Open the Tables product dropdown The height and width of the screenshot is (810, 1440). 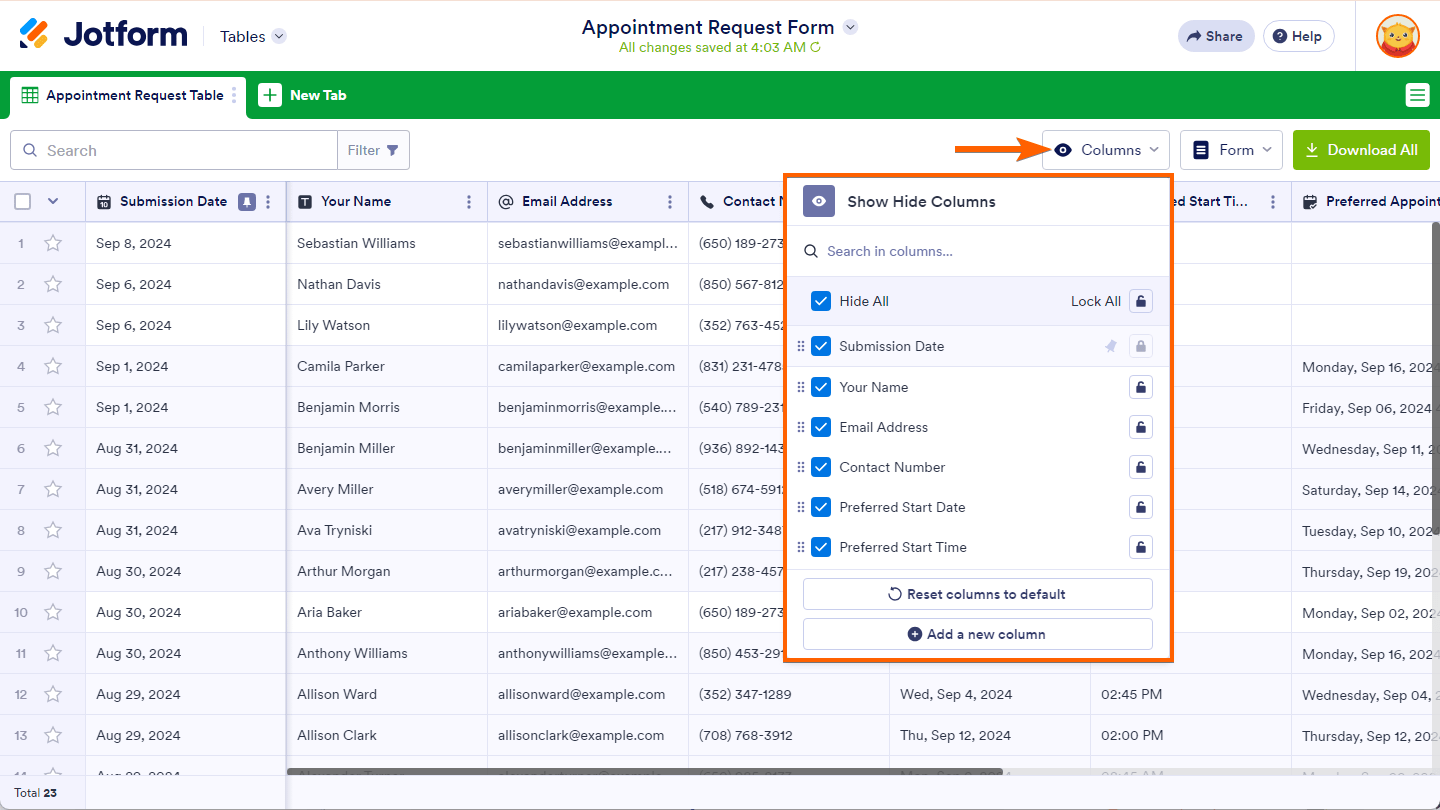[254, 36]
